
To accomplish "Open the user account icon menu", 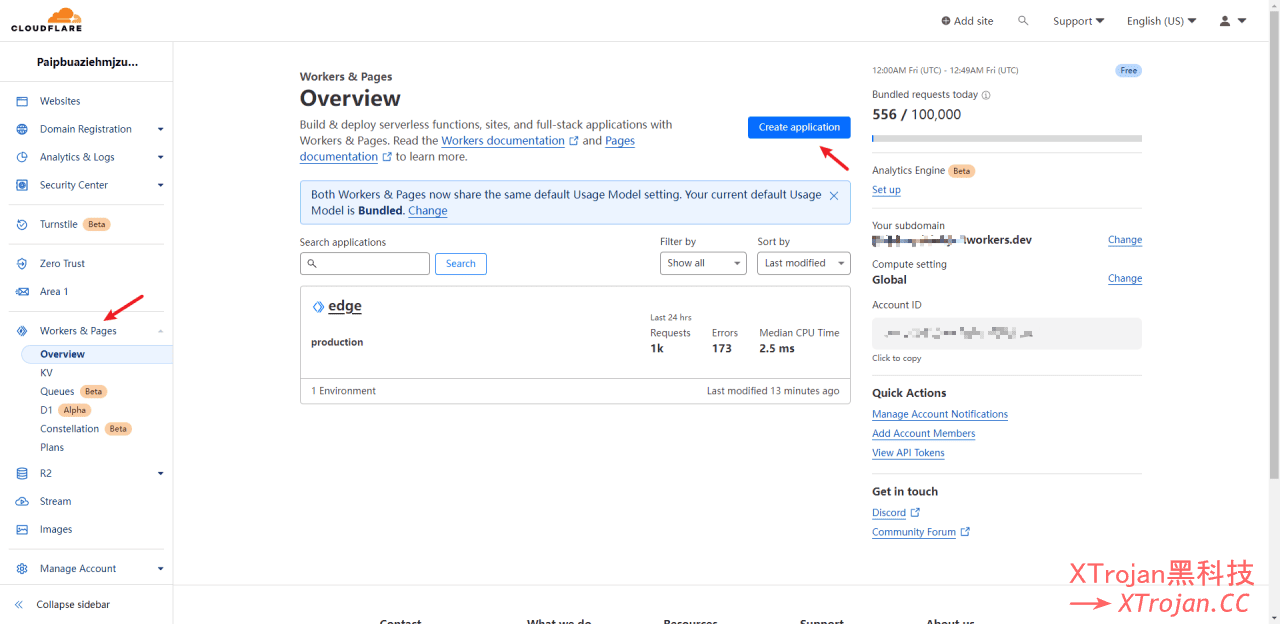I will 1233,20.
